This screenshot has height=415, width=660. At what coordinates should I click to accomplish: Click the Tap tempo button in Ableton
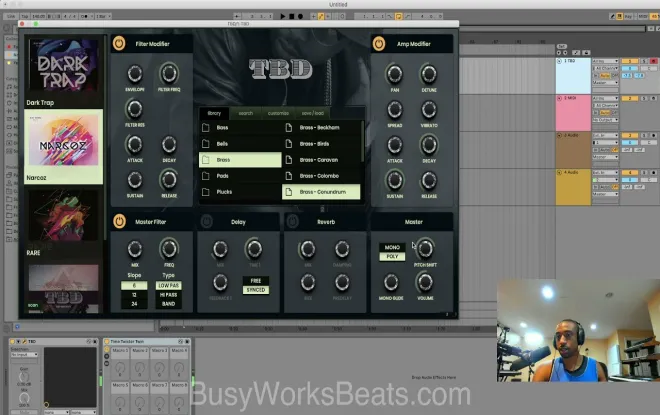(x=25, y=16)
